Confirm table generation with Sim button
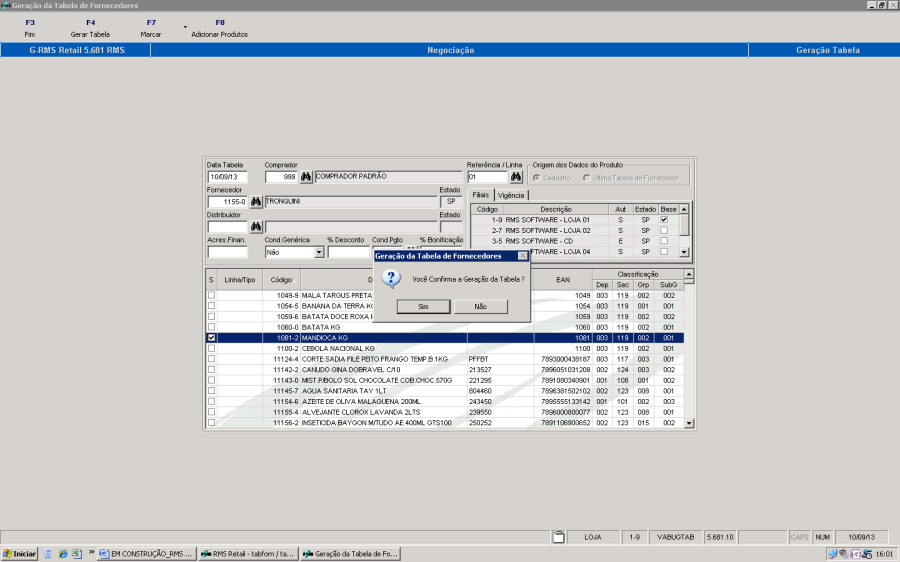Screen dimensions: 900x562 click(x=422, y=307)
